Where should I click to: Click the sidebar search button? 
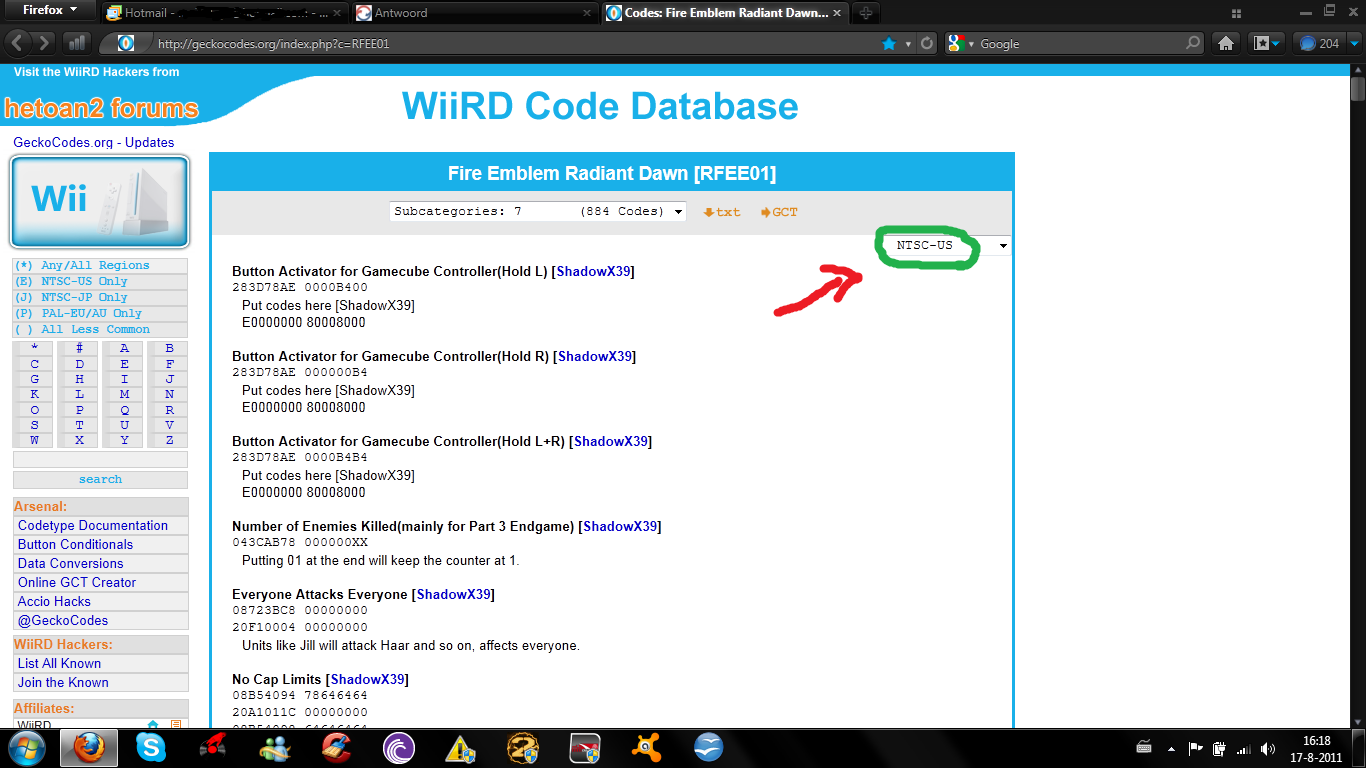click(100, 479)
